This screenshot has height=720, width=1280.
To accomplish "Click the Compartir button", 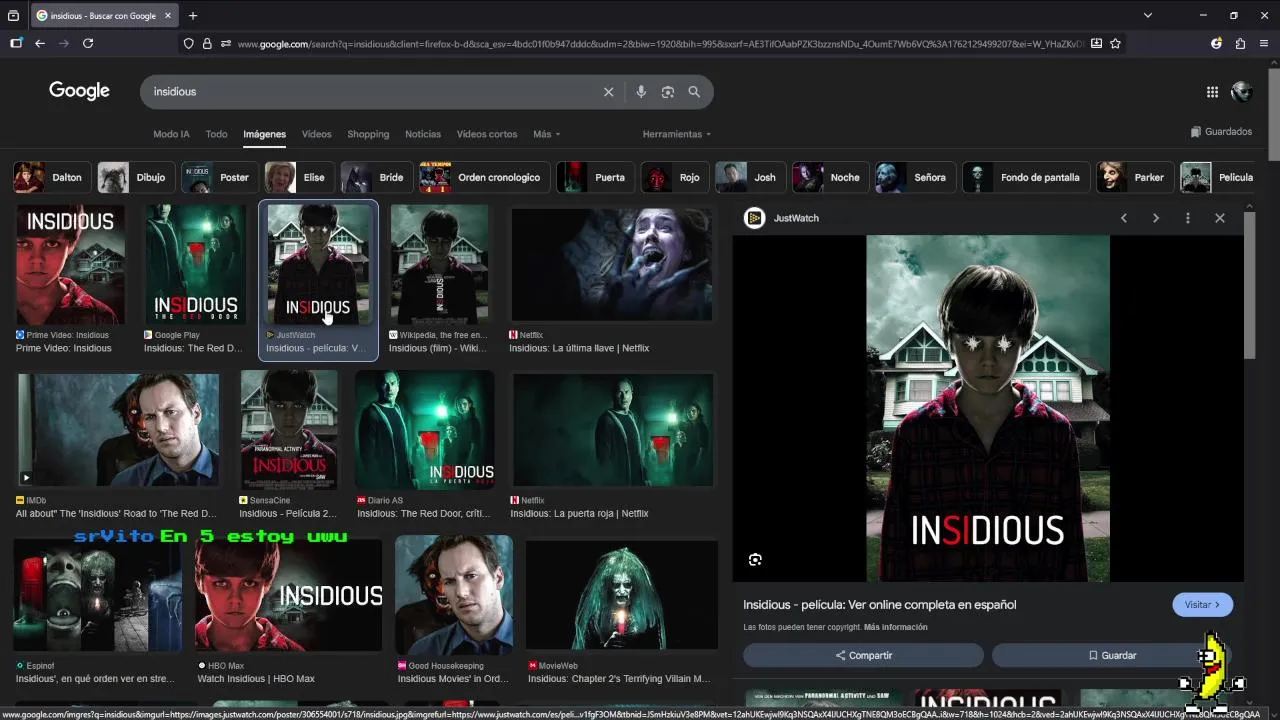I will pos(863,656).
